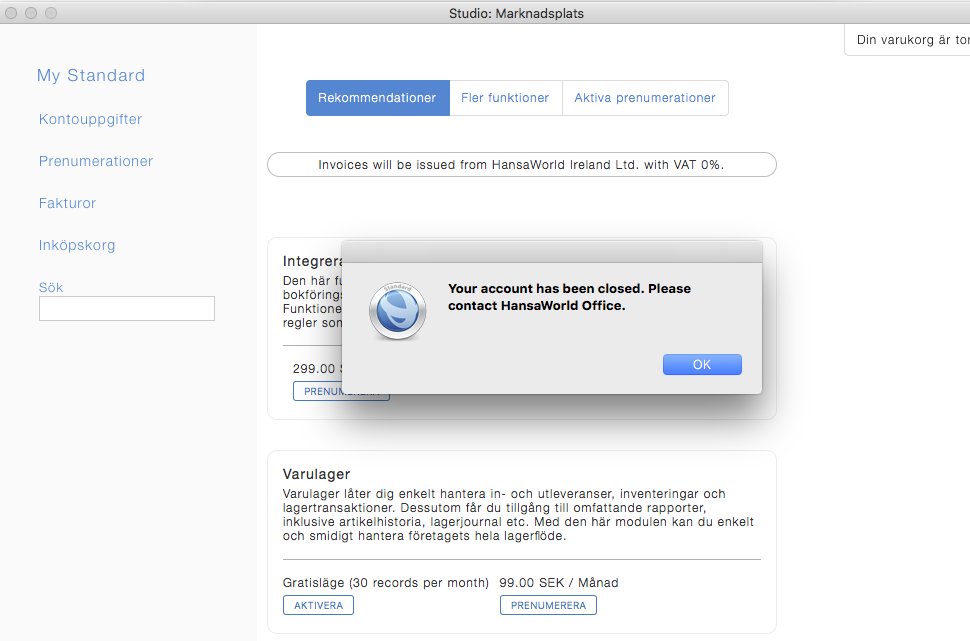The width and height of the screenshot is (970, 641).
Task: Click the 99.00 SEK / Månad price
Action: [x=559, y=583]
